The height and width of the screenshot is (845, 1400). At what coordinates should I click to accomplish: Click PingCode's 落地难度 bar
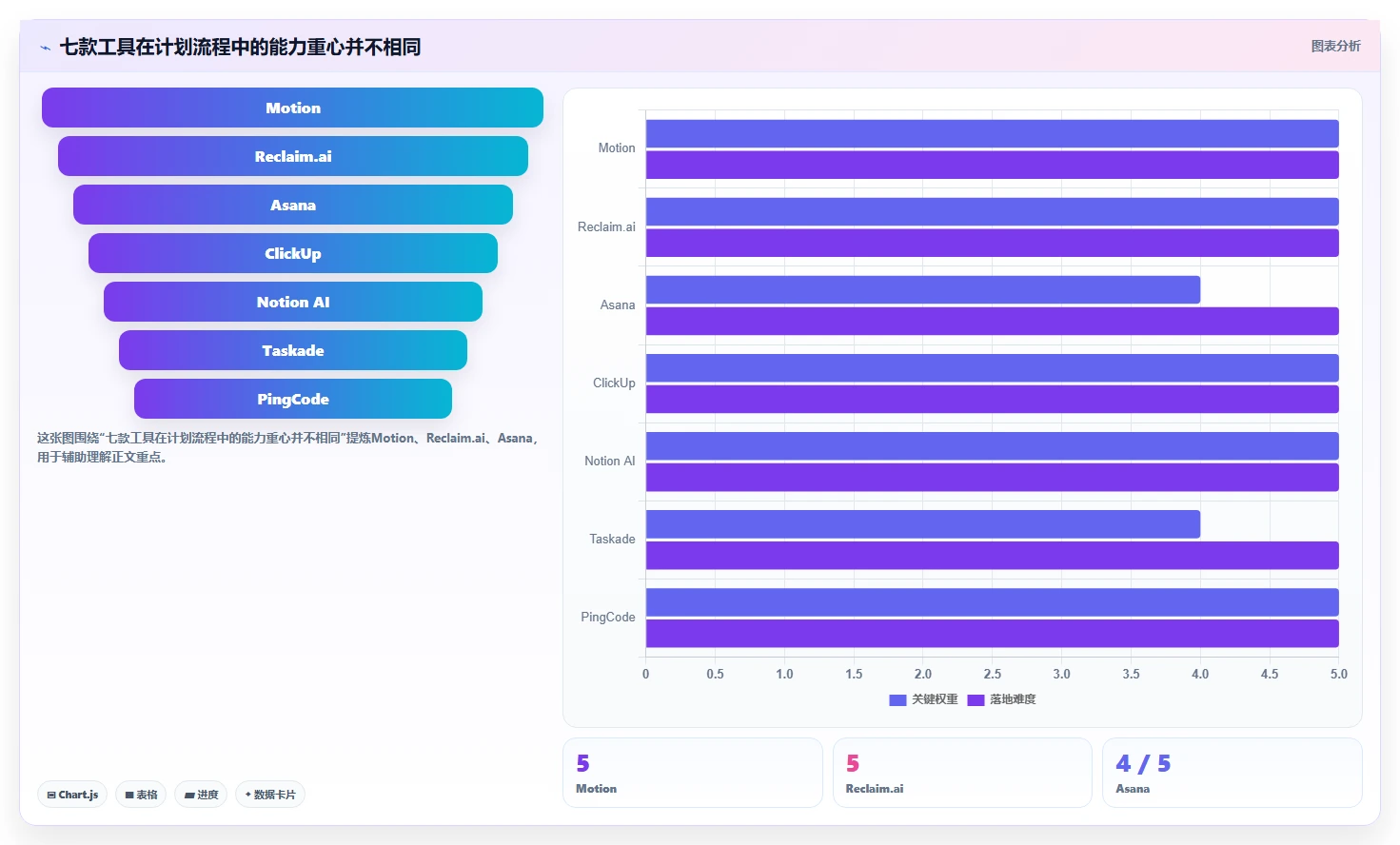[x=992, y=633]
